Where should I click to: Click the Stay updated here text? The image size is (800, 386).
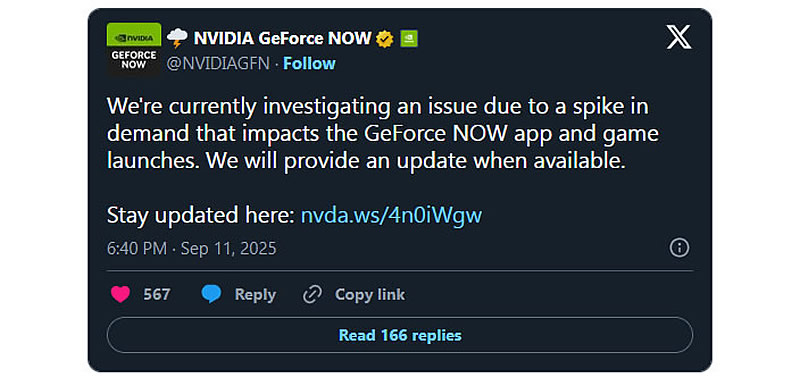tap(201, 215)
